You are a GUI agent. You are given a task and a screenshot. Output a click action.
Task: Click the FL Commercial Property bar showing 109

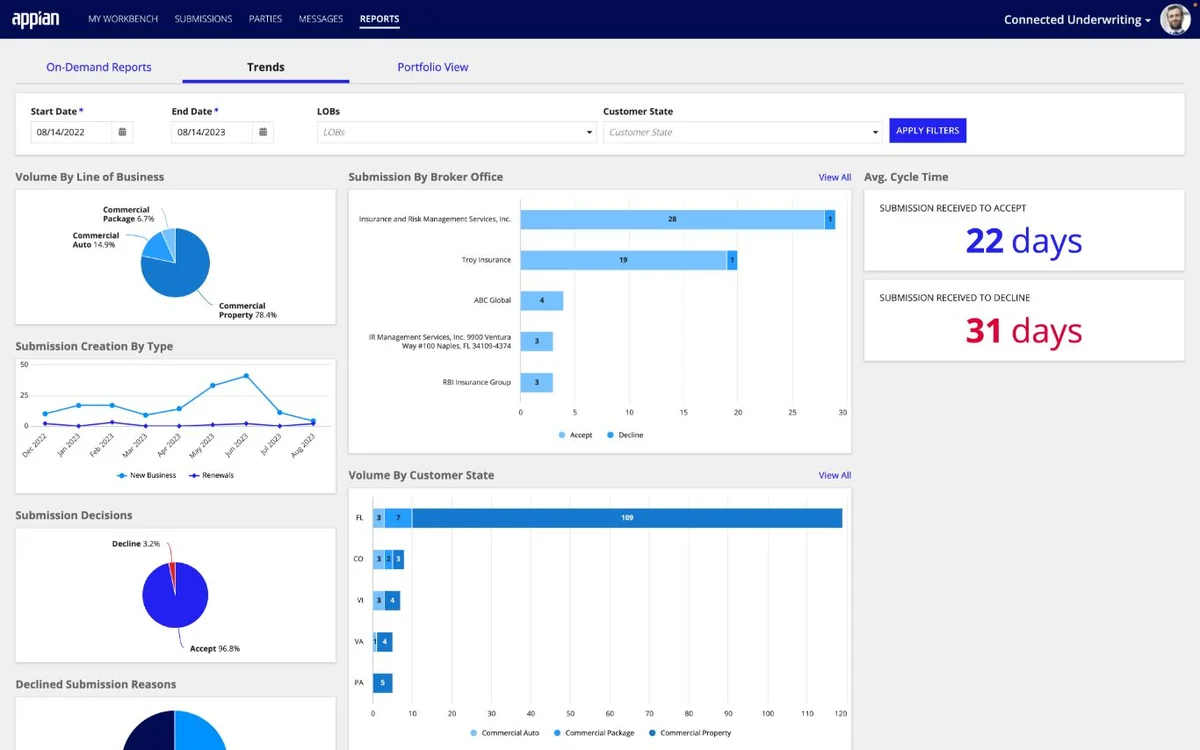627,518
